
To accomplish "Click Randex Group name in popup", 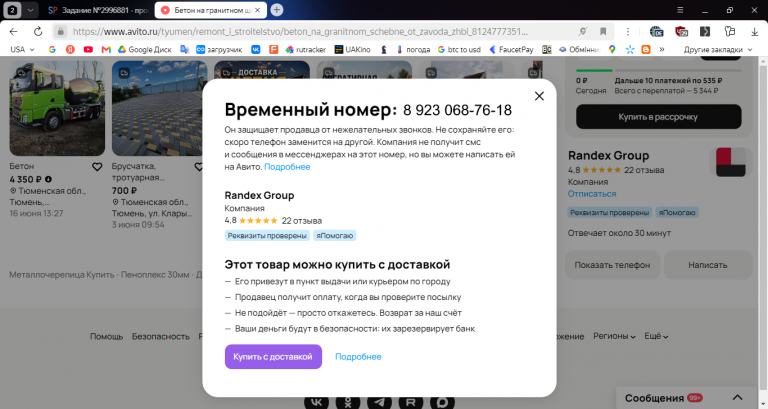I will [x=259, y=195].
